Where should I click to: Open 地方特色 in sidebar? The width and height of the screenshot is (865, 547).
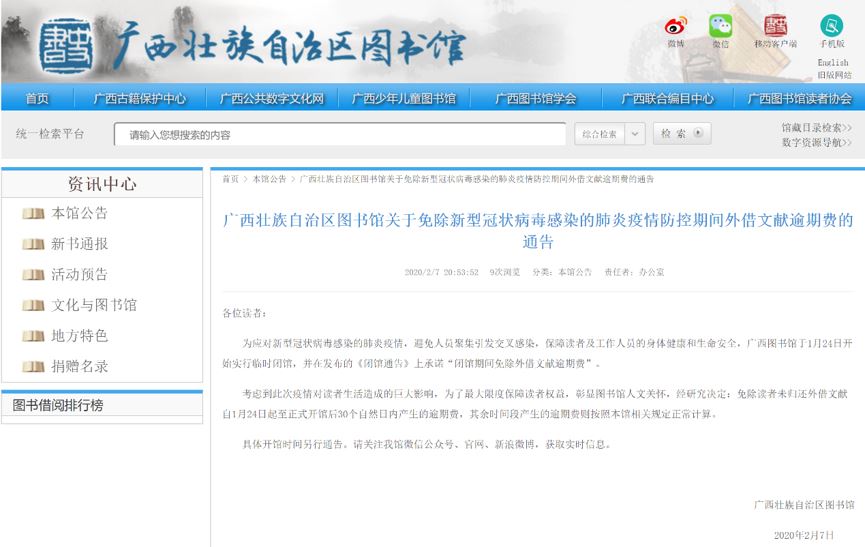(x=79, y=336)
